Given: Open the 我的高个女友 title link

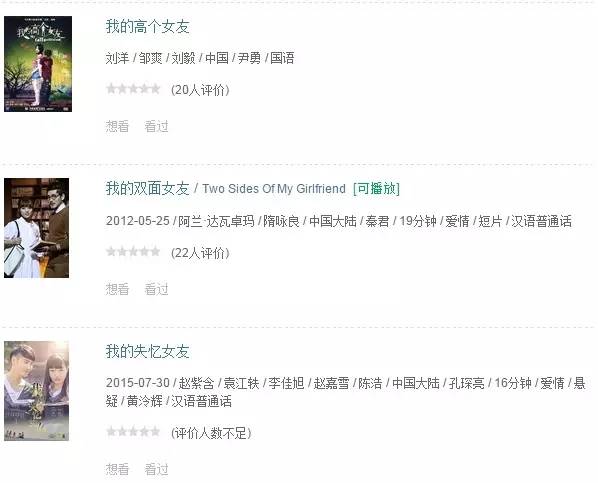Looking at the screenshot, I should pyautogui.click(x=148, y=27).
